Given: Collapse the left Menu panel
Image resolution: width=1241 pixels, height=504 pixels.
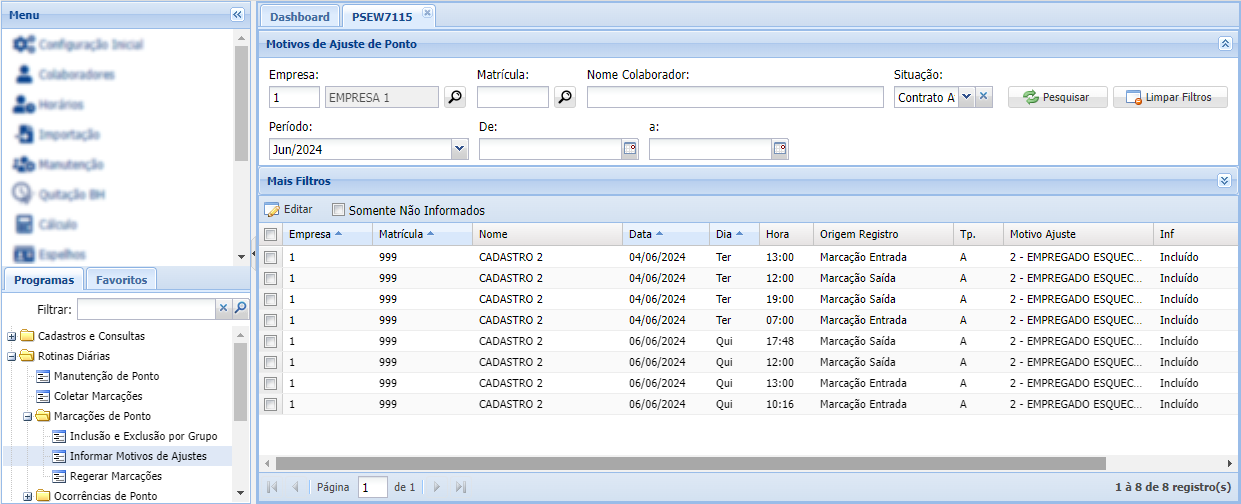Looking at the screenshot, I should tap(237, 15).
